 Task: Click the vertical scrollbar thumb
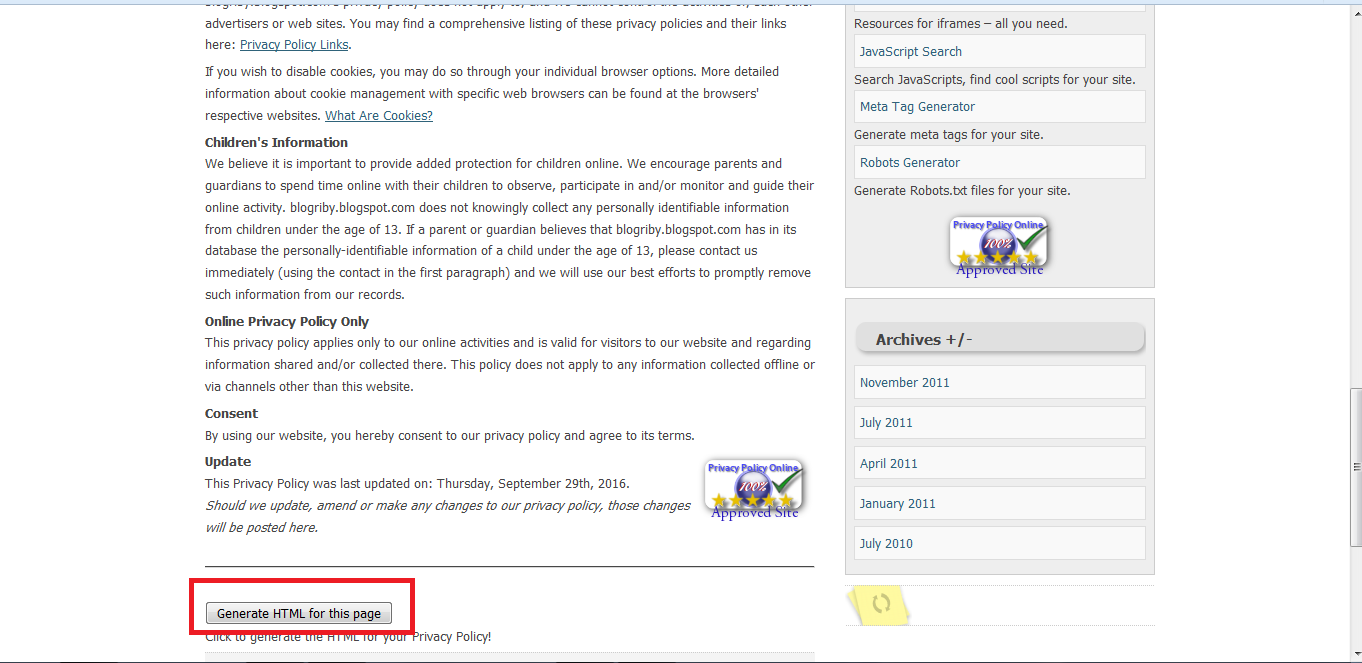[x=1355, y=466]
